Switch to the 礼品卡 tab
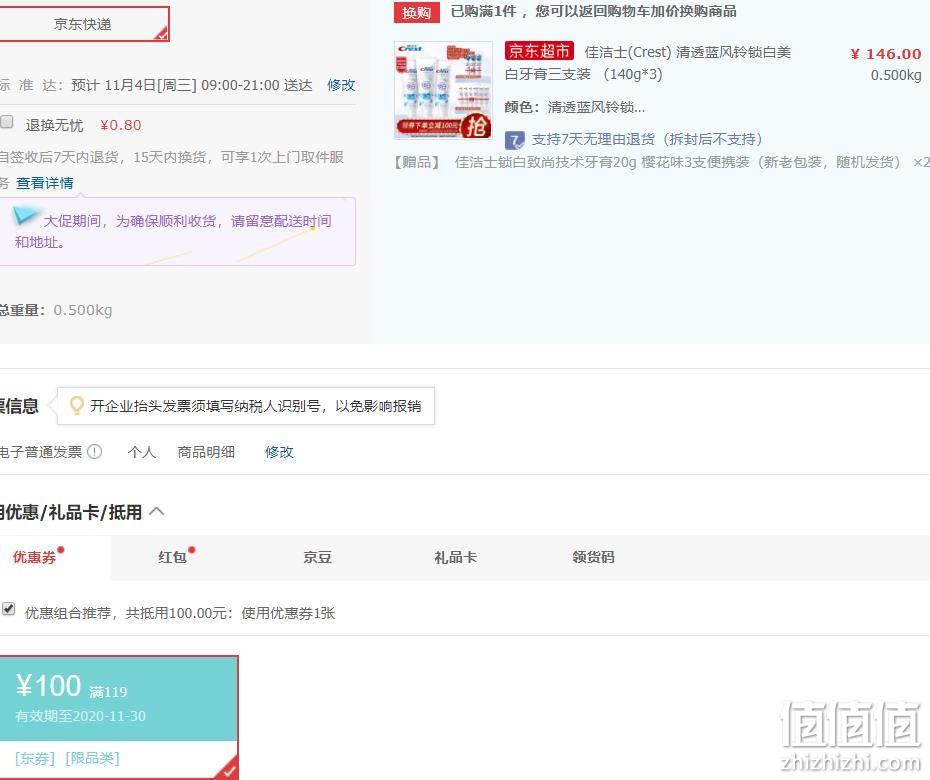930x780 pixels. 456,557
